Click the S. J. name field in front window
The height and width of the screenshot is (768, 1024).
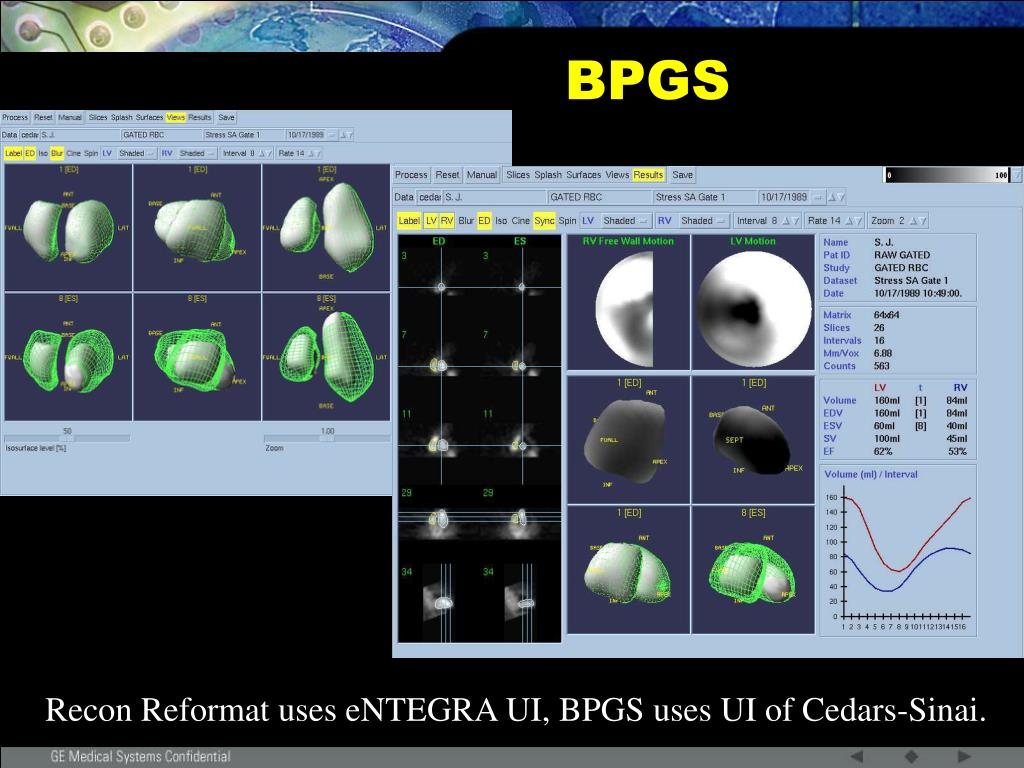point(494,197)
